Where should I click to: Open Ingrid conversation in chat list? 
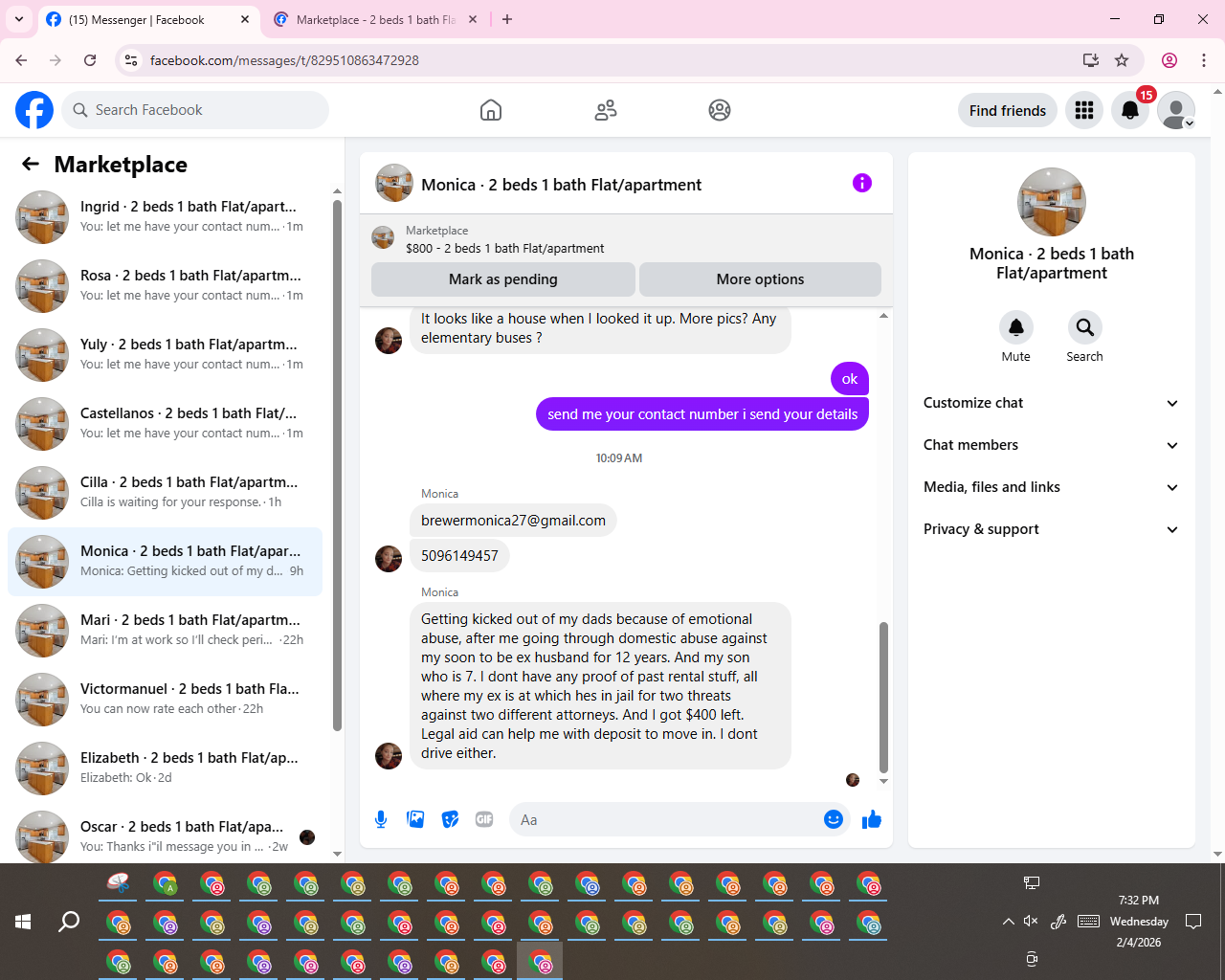point(165,217)
